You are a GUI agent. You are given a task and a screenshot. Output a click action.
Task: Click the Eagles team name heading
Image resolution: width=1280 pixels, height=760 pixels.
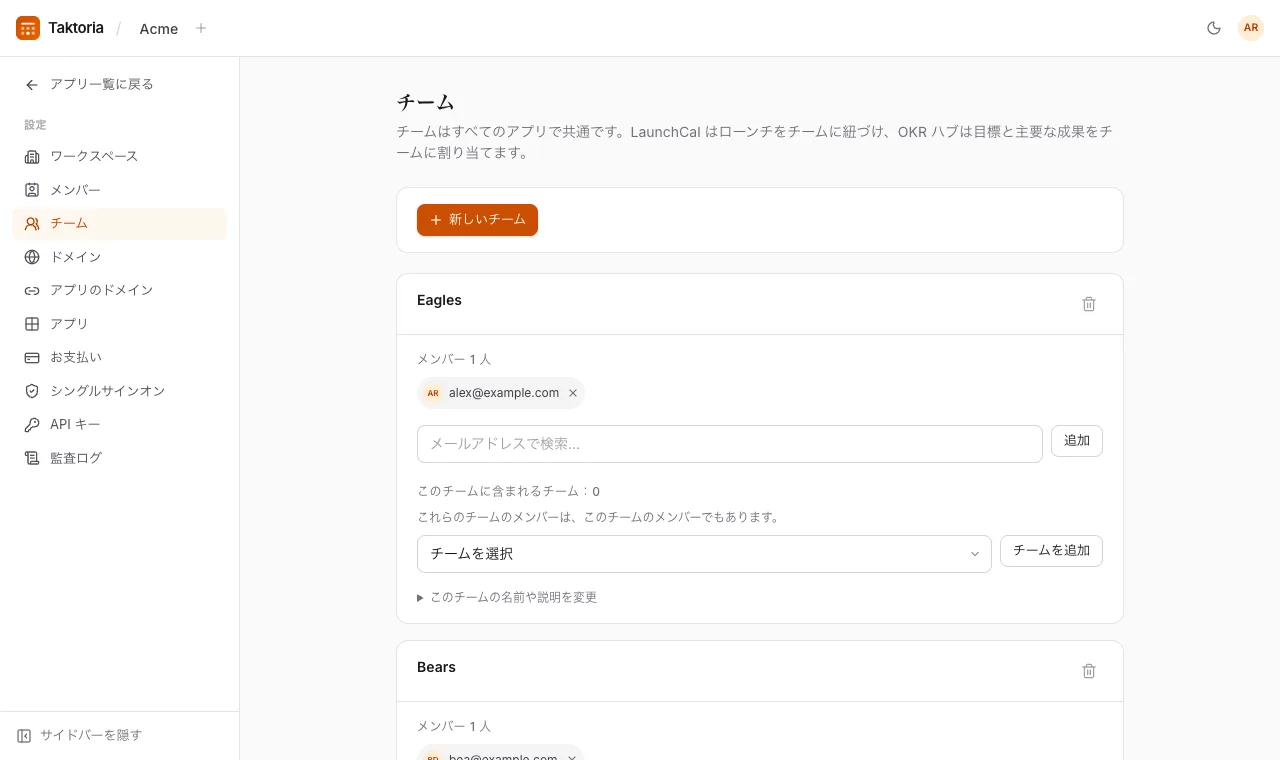pos(439,300)
